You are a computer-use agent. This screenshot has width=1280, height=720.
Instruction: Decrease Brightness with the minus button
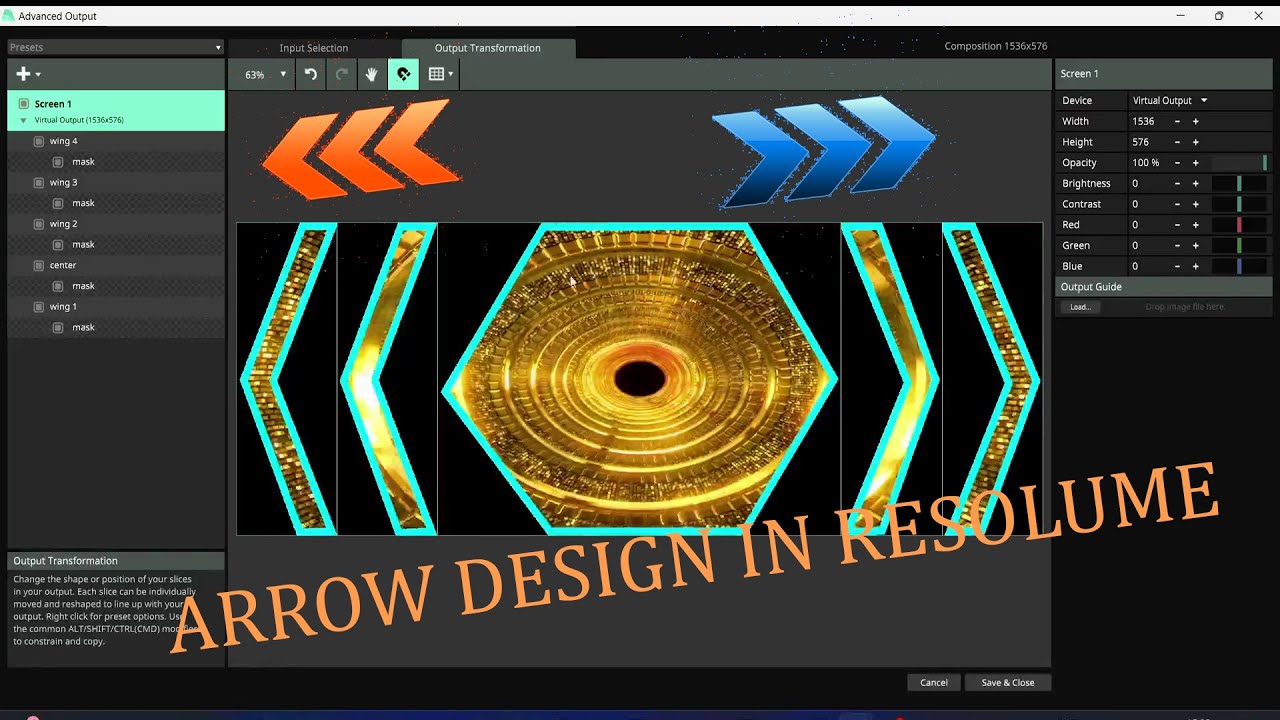pos(1177,184)
